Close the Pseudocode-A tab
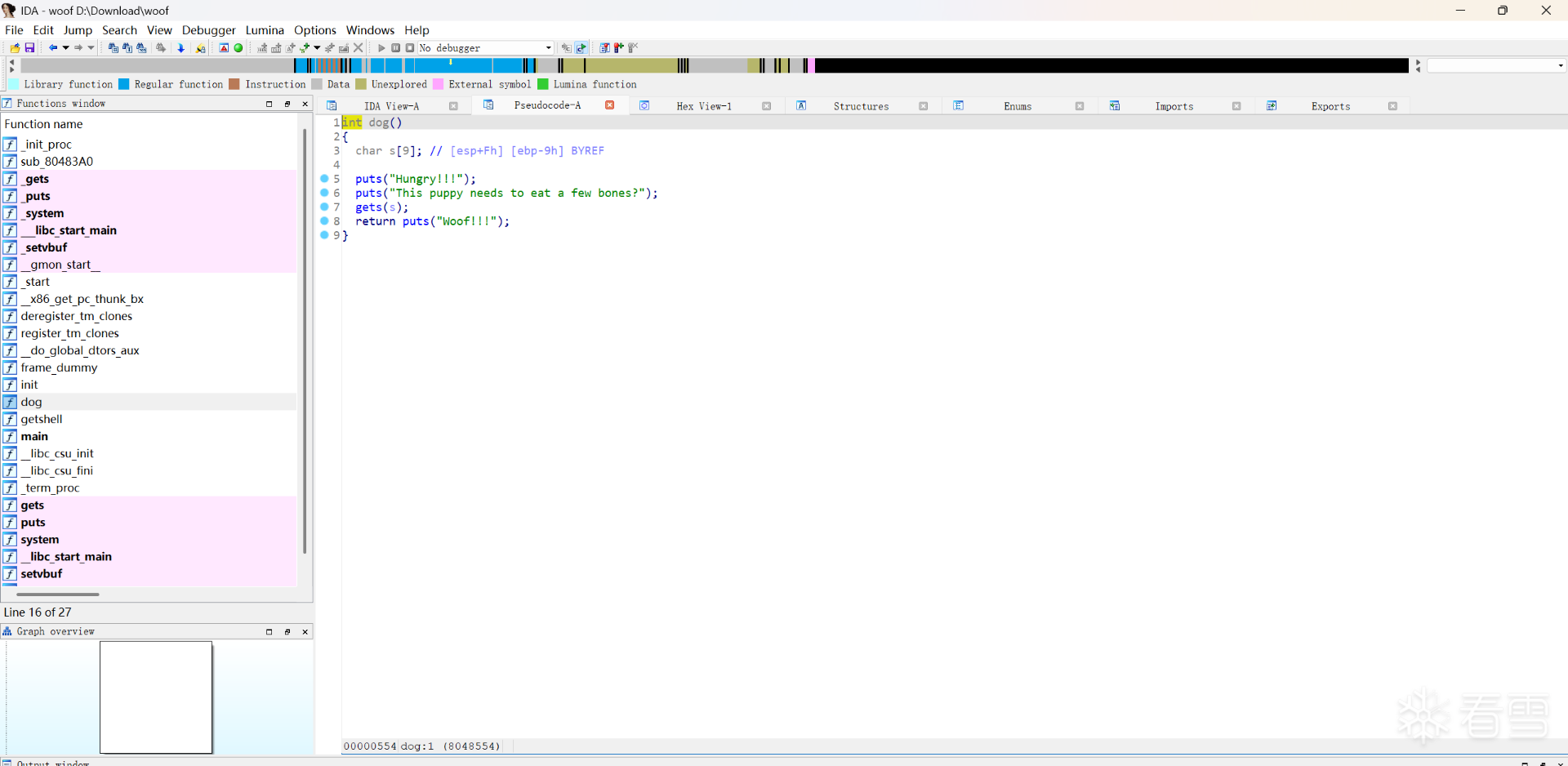This screenshot has width=1568, height=766. coord(609,105)
